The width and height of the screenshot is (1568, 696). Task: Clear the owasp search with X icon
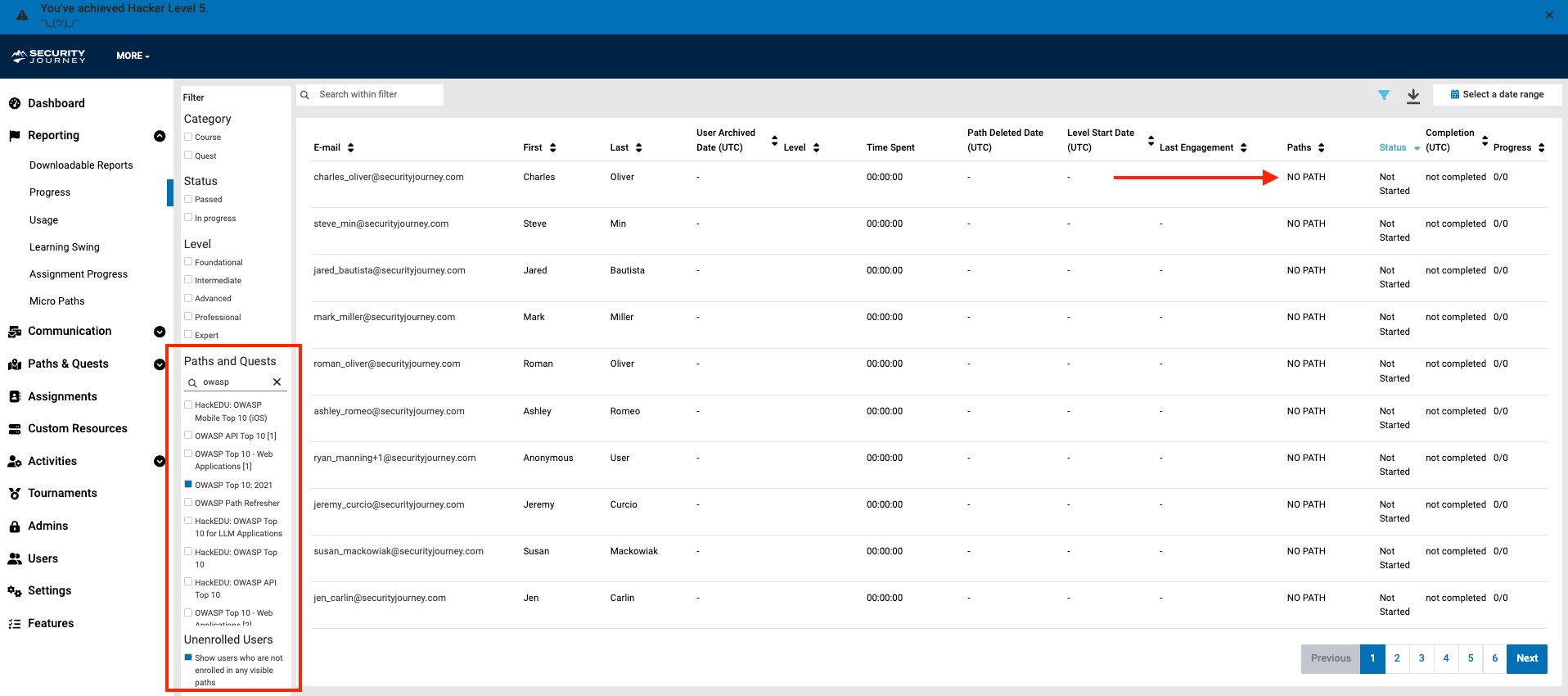pos(277,382)
